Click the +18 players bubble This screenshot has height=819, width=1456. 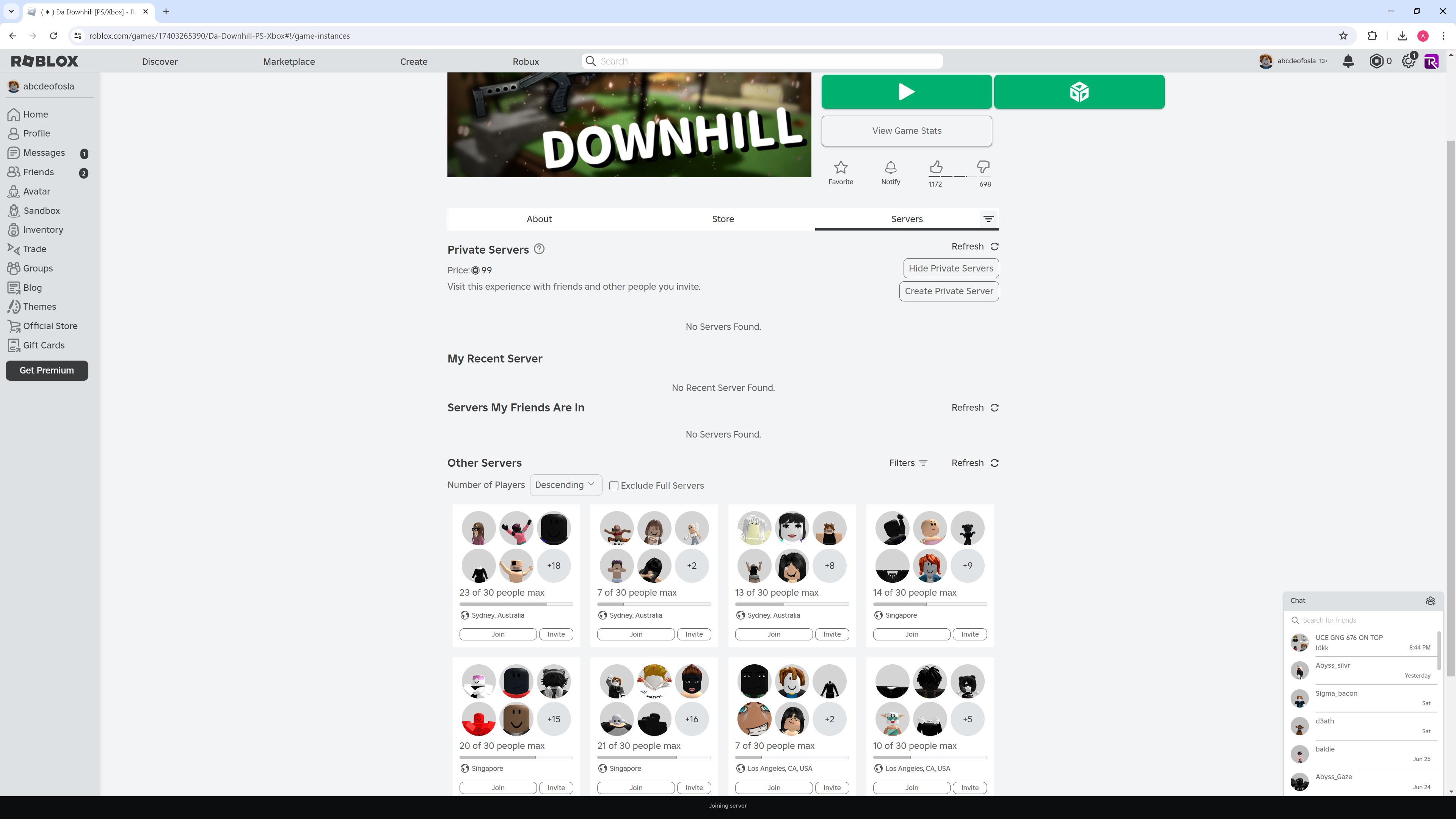[554, 565]
